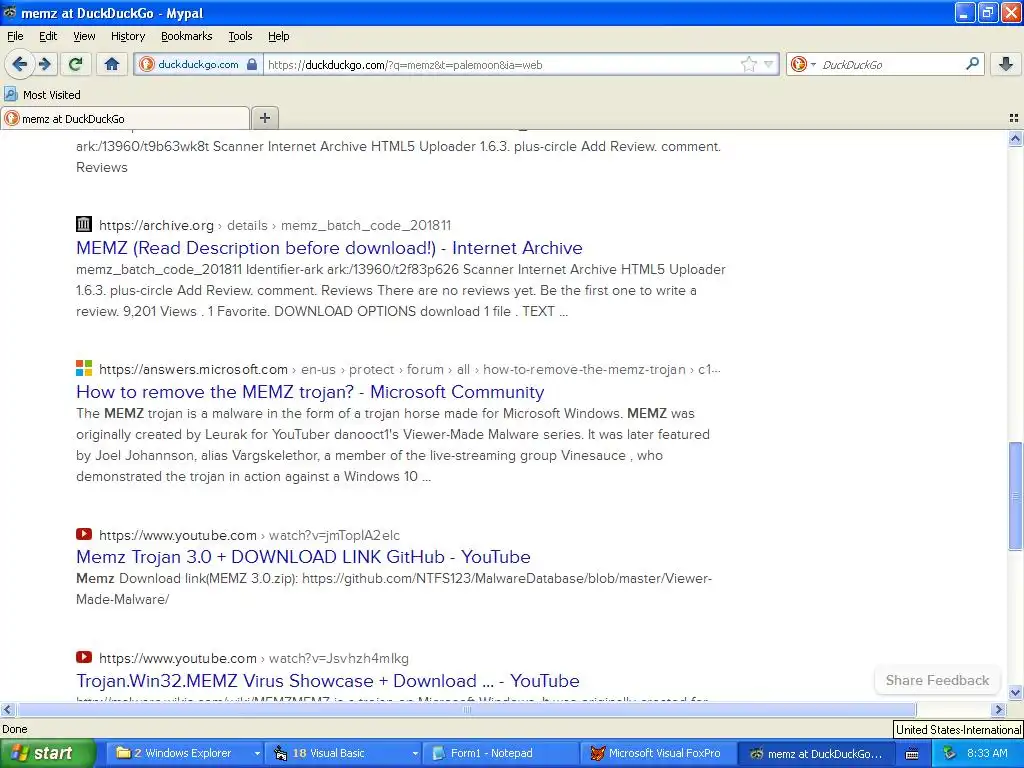Click the Share Feedback button
Viewport: 1024px width, 768px height.
click(937, 680)
